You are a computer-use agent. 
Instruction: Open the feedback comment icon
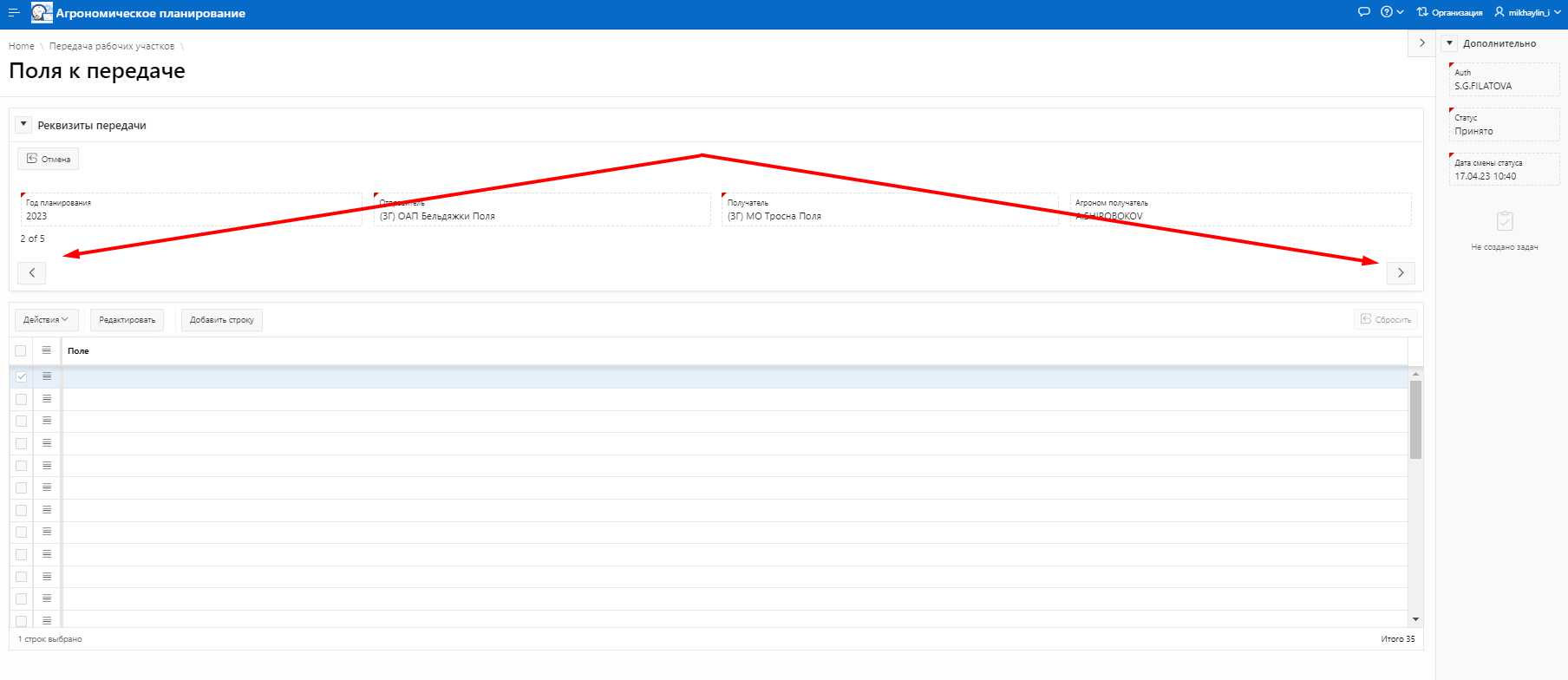1363,12
